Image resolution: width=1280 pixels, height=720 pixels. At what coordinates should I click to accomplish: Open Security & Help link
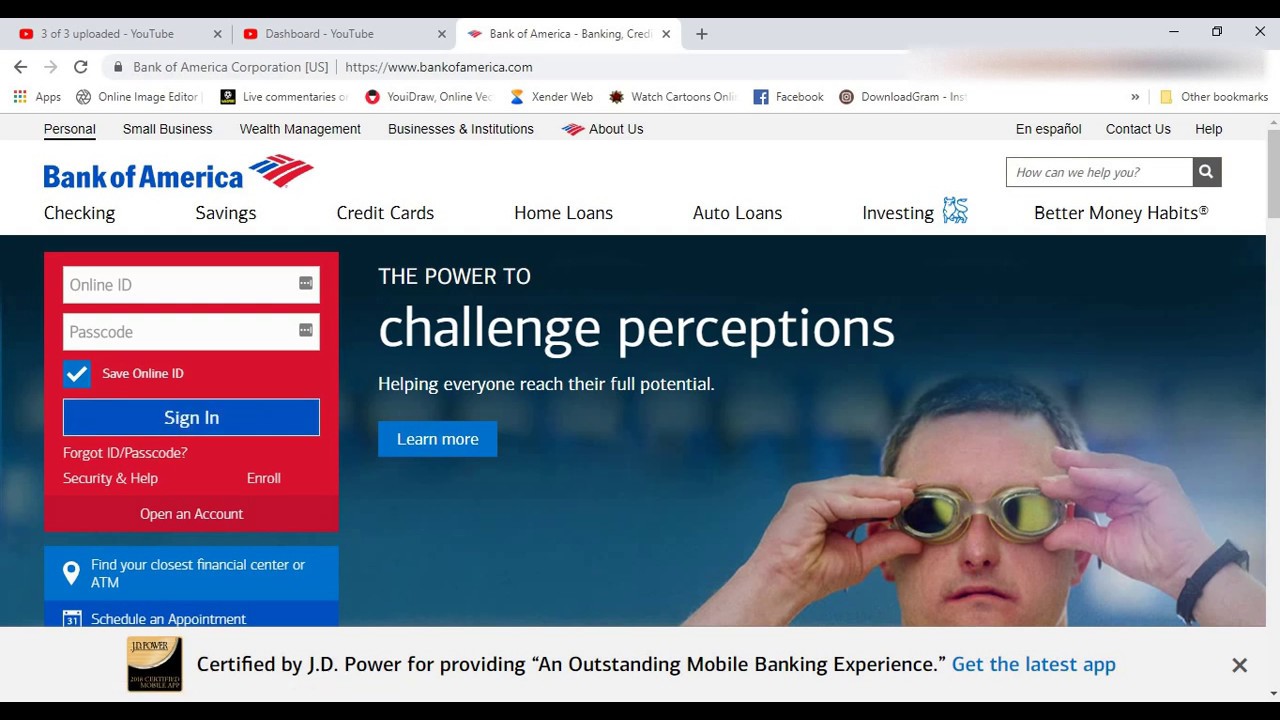110,478
